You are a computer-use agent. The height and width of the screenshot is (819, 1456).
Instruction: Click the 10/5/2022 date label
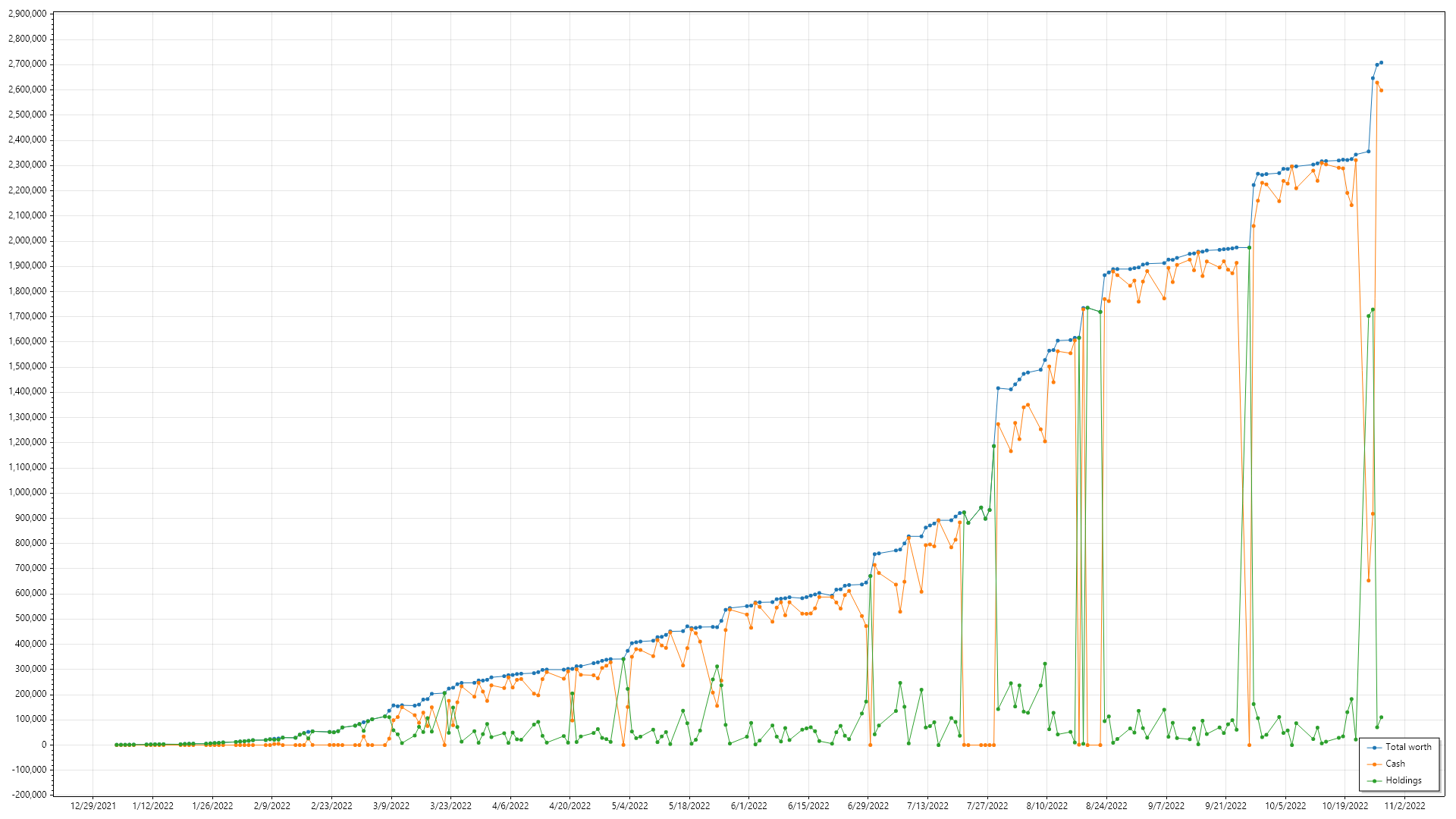pos(1285,806)
